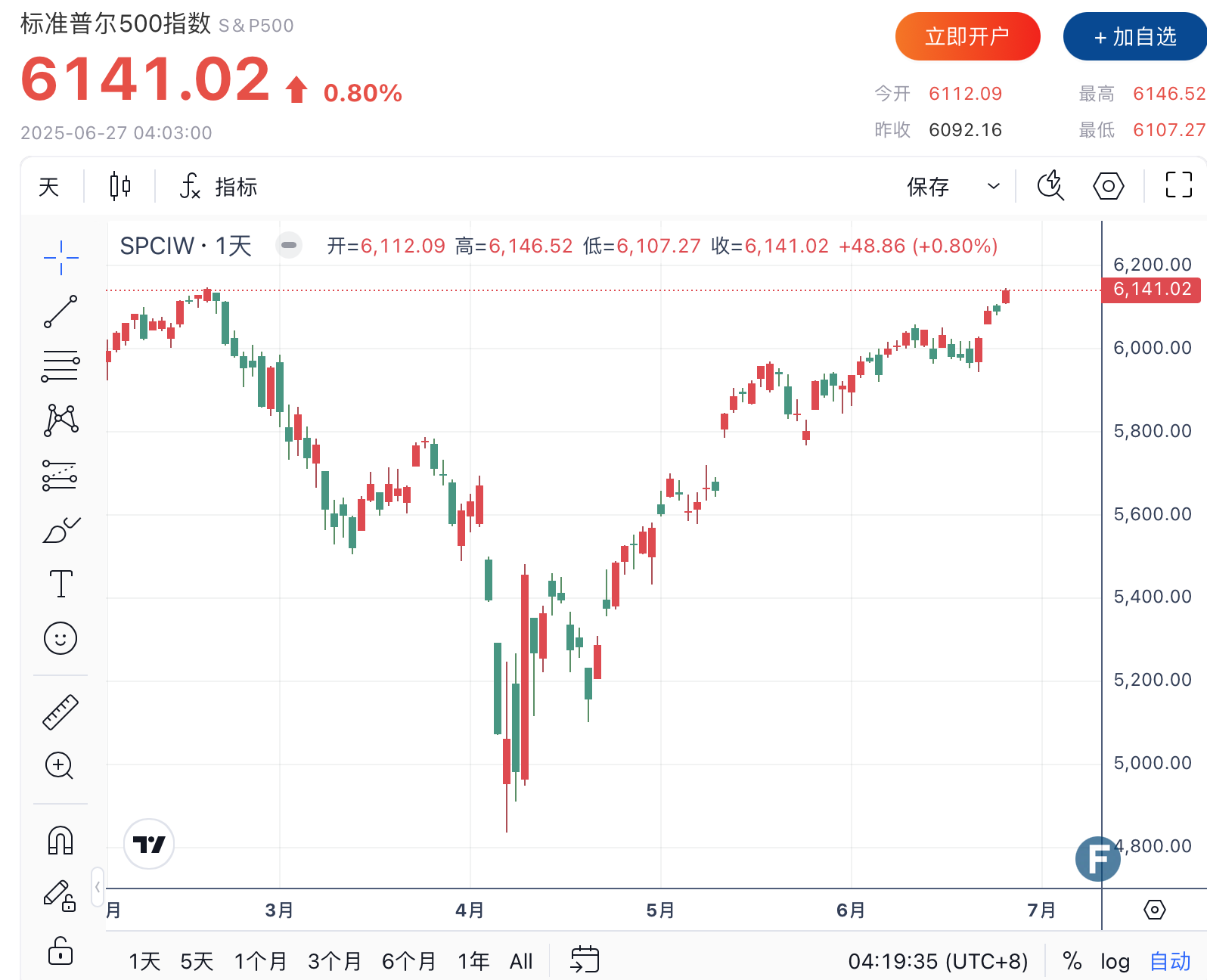1207x980 pixels.
Task: Activate the zoom in tool
Action: pyautogui.click(x=60, y=766)
